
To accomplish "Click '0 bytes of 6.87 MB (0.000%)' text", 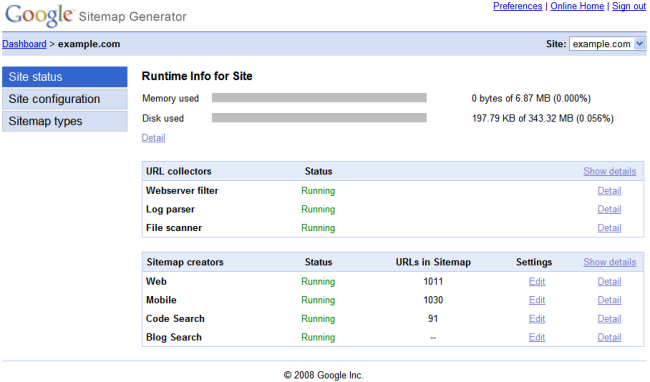I will point(531,98).
